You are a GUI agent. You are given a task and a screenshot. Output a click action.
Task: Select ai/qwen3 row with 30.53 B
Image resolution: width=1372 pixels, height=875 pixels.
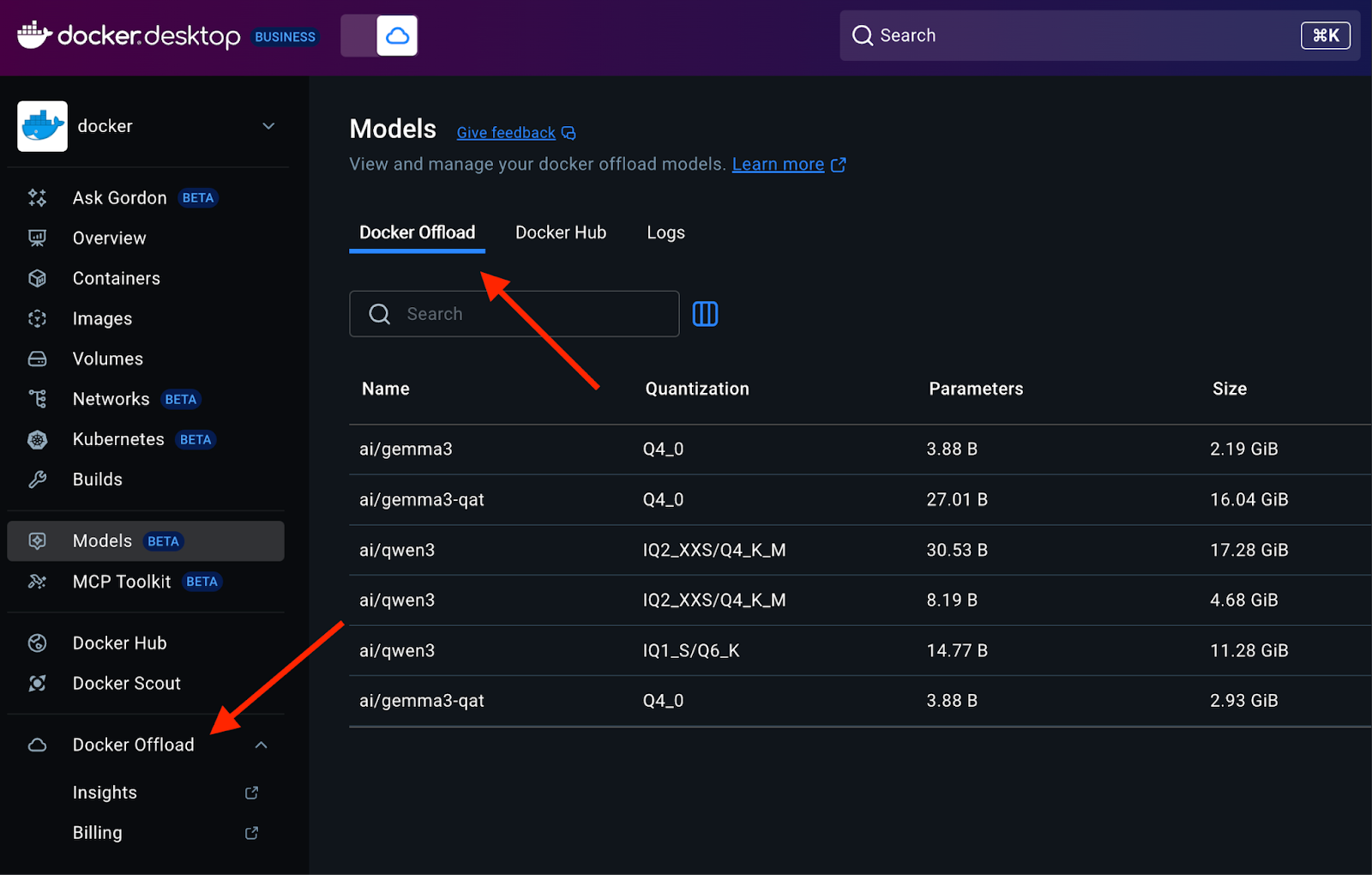tap(860, 550)
